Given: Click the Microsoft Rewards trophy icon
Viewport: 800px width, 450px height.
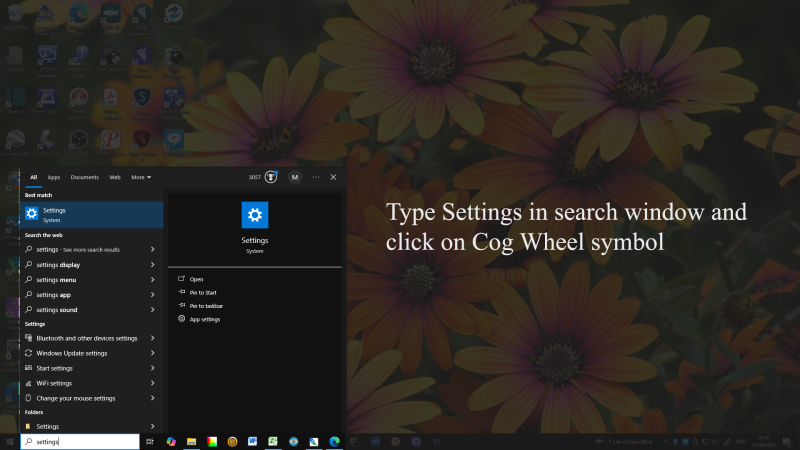Looking at the screenshot, I should pyautogui.click(x=271, y=177).
